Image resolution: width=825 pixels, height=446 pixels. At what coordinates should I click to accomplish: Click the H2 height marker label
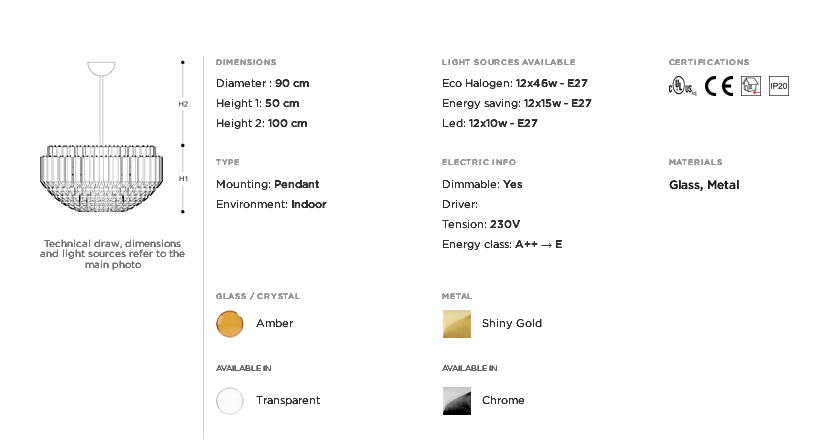[183, 104]
